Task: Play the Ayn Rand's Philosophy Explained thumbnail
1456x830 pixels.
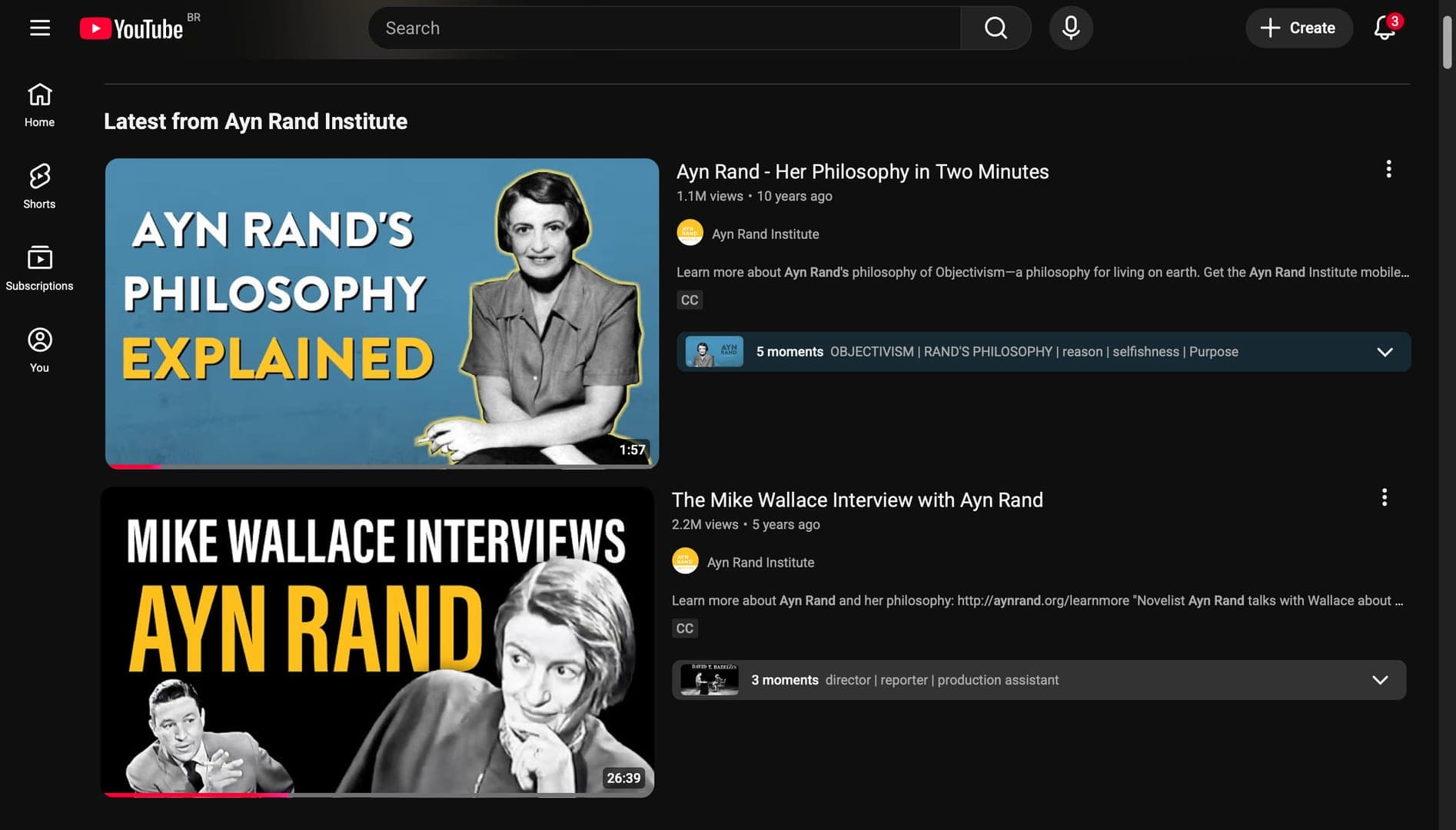Action: [x=382, y=314]
